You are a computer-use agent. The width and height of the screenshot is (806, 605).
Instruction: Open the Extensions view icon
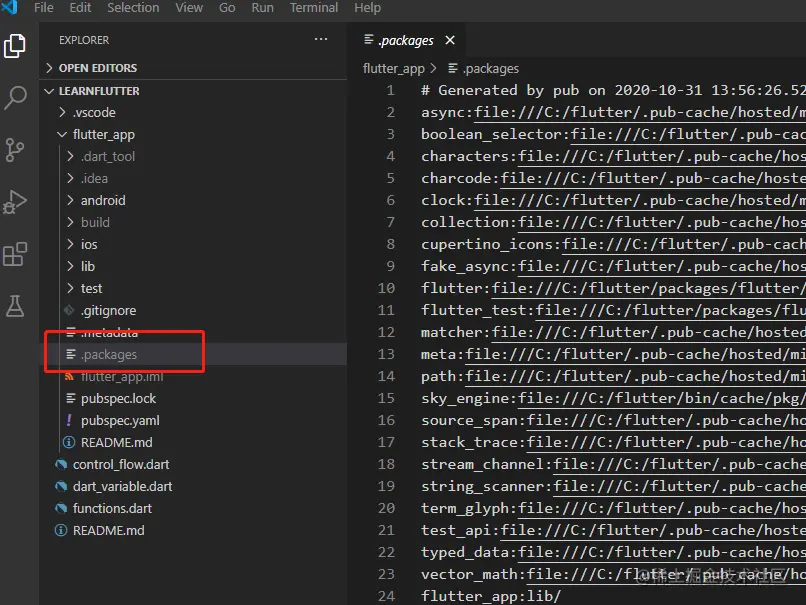(x=14, y=254)
